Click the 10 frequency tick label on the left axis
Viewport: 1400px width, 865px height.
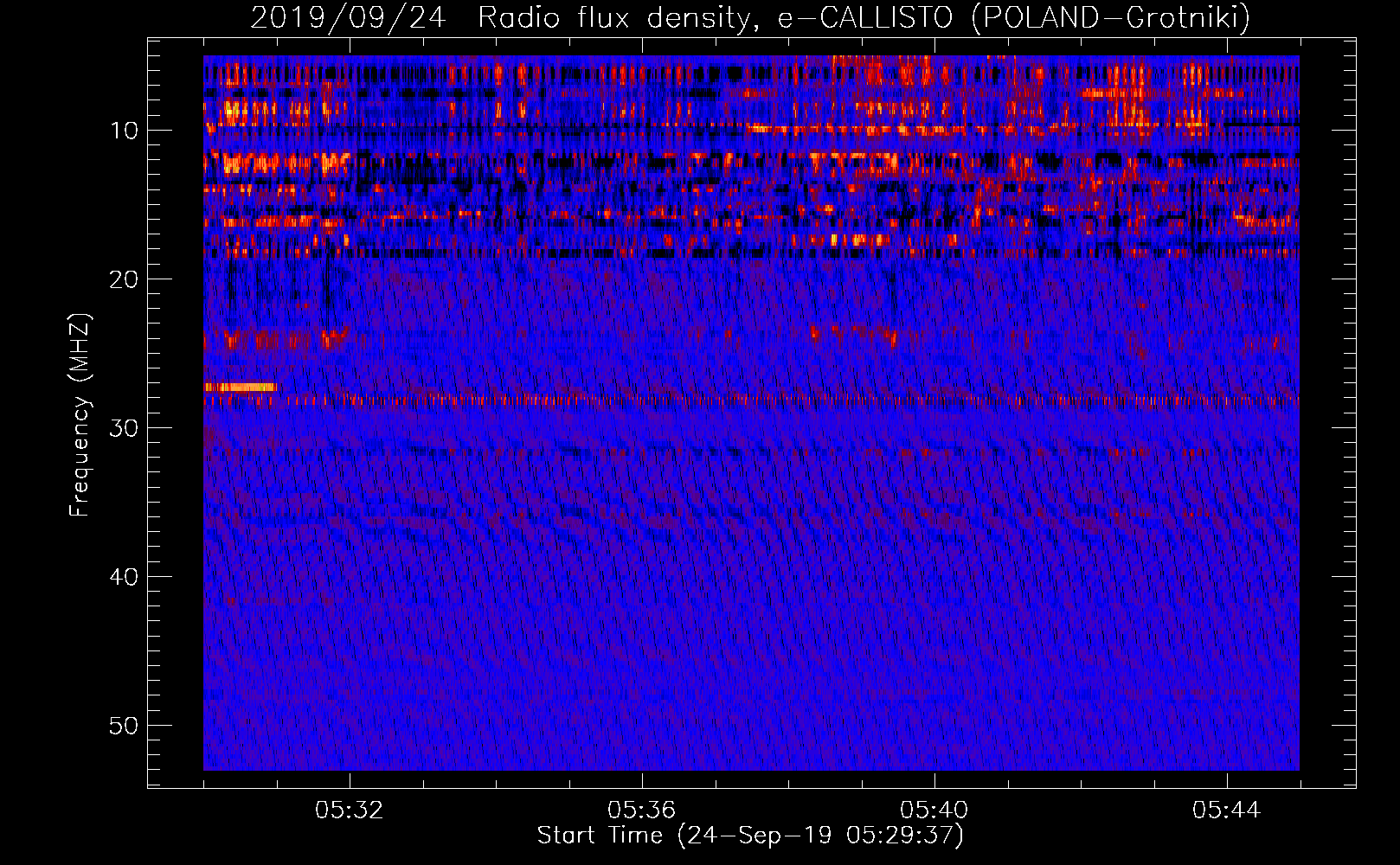tap(124, 131)
